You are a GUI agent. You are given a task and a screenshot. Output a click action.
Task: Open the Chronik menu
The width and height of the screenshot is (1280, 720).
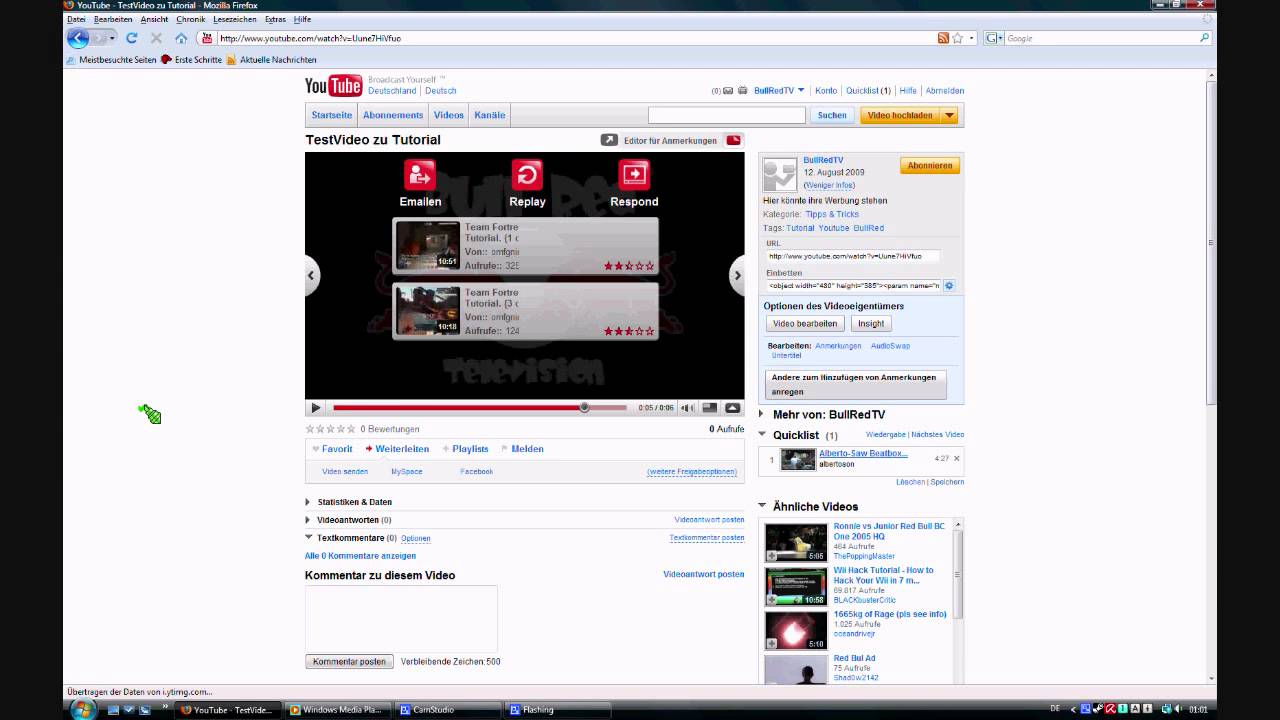(190, 19)
